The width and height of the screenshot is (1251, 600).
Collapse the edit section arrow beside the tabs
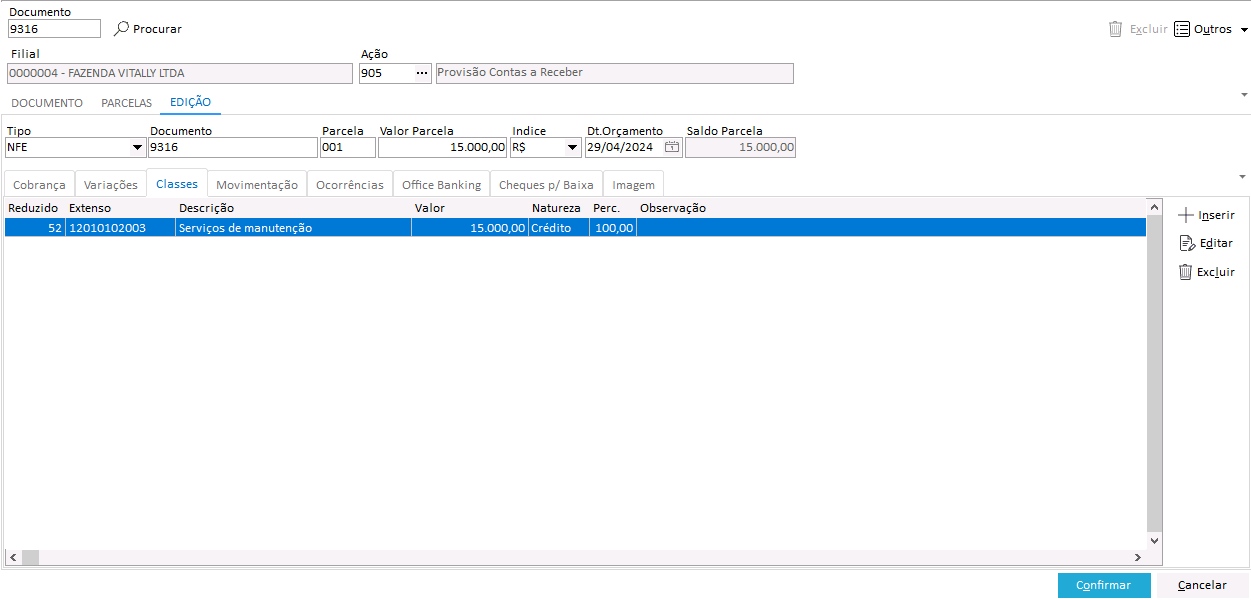pos(1244,177)
